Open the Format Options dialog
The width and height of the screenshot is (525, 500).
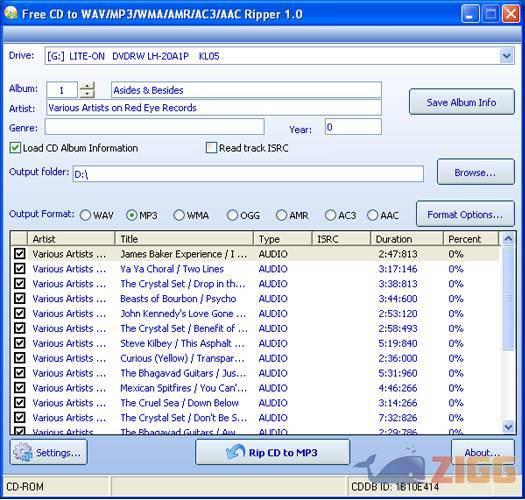465,214
